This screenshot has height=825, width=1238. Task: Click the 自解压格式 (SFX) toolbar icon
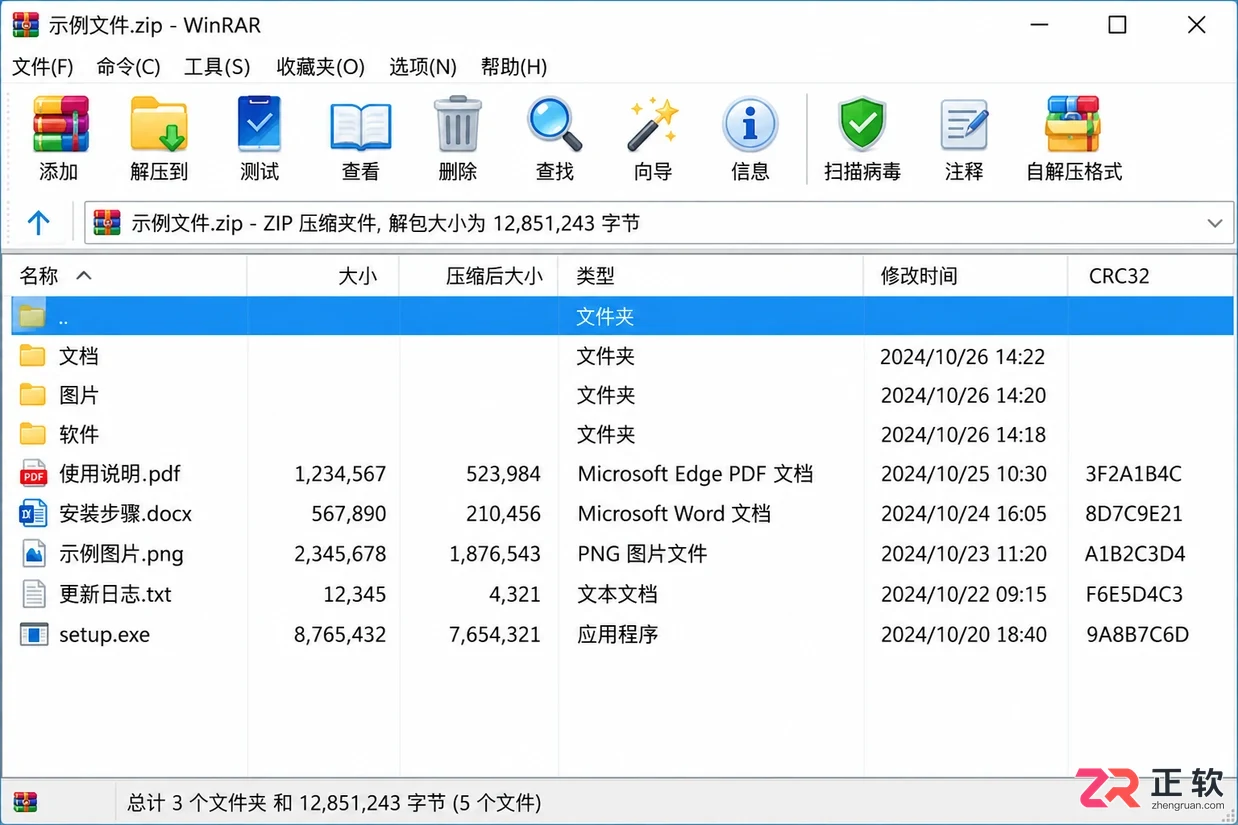1074,125
